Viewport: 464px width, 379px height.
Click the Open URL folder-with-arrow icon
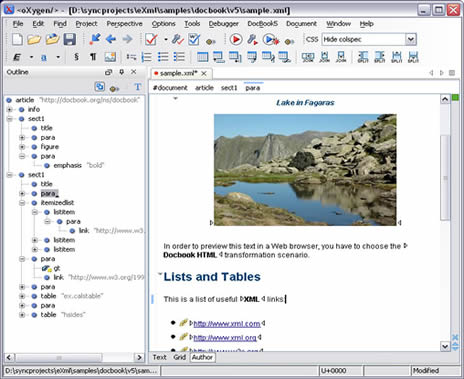pyautogui.click(x=52, y=39)
